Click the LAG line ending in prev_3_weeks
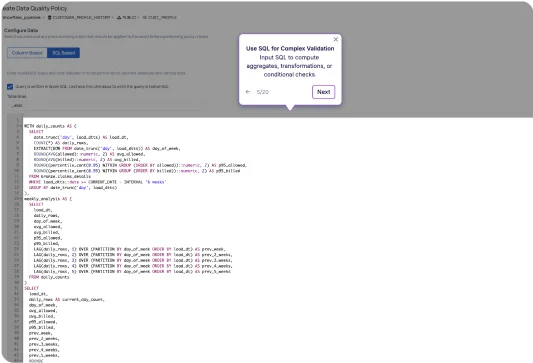Viewport: 533px width, 363px height. click(x=133, y=260)
